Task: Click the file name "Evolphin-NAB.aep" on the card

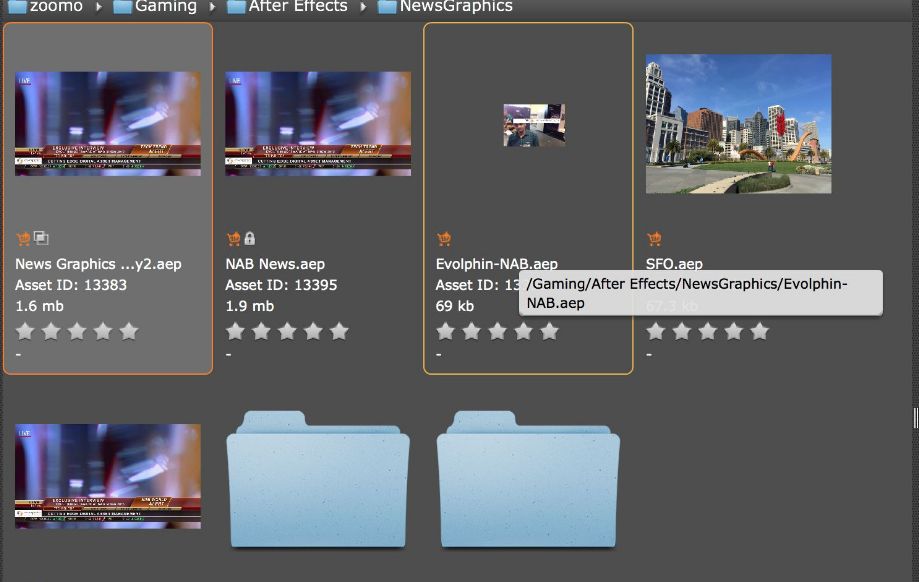Action: pyautogui.click(x=496, y=264)
